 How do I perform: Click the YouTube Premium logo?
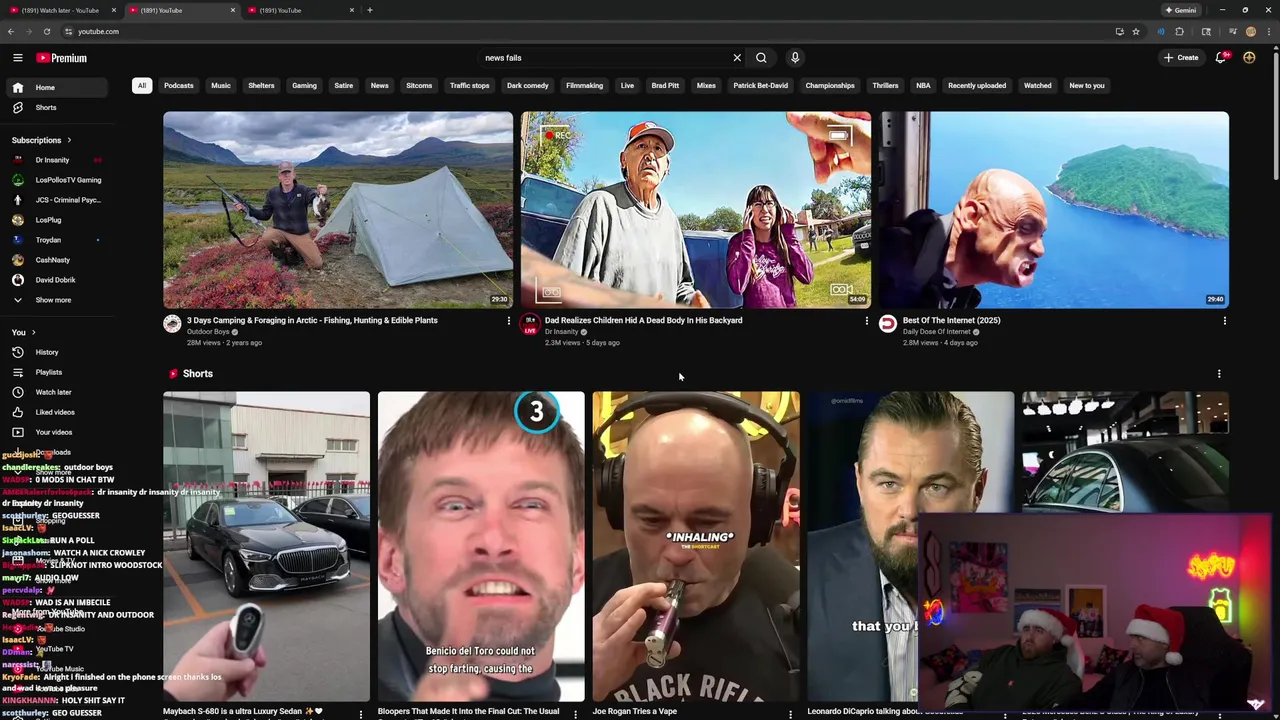point(62,58)
